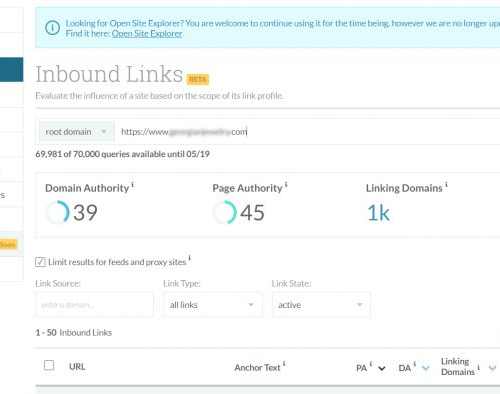
Task: Click the Page Authority progress ring
Action: (x=225, y=212)
